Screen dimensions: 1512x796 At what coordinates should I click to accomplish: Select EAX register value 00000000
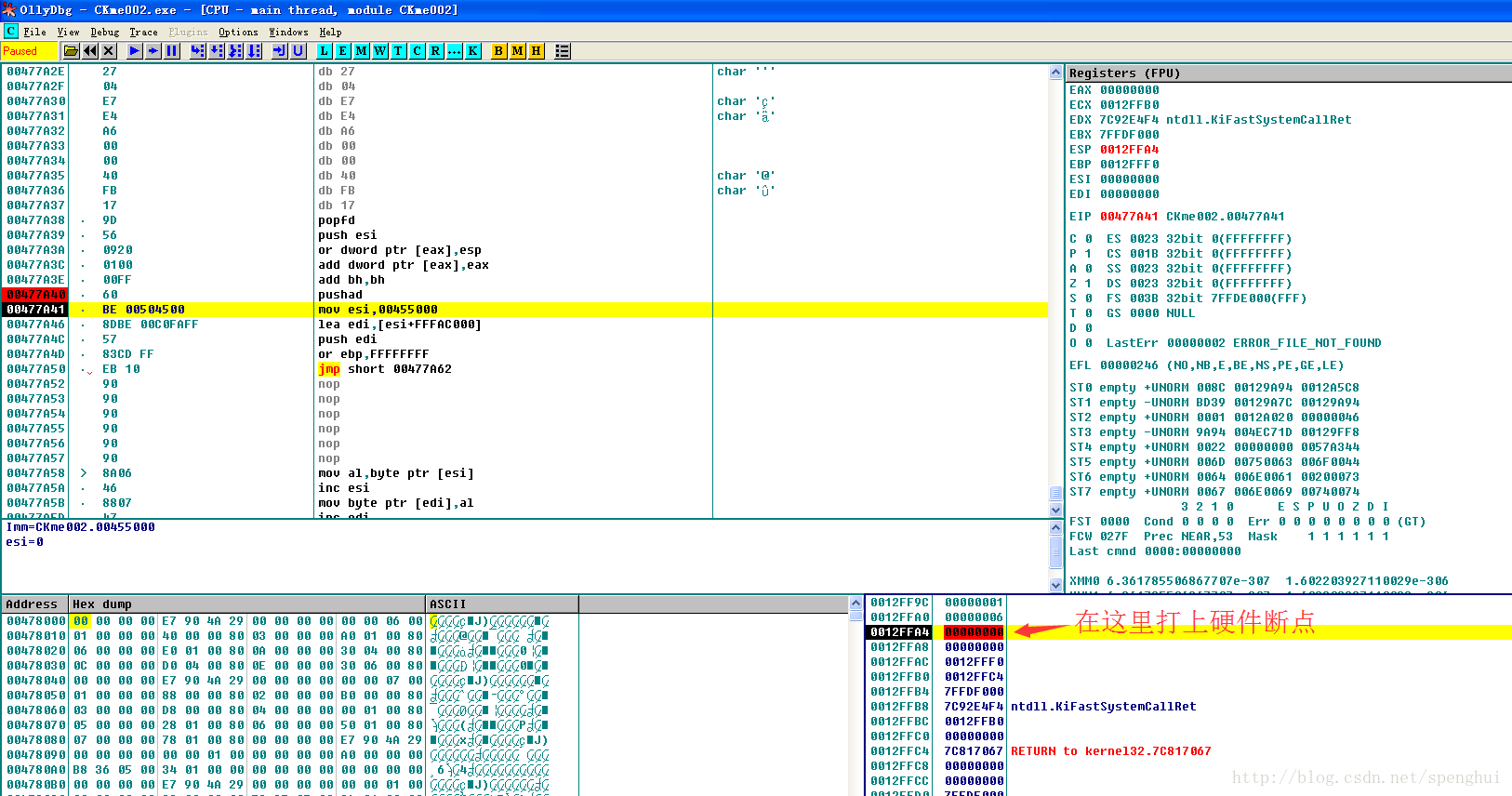[1130, 90]
